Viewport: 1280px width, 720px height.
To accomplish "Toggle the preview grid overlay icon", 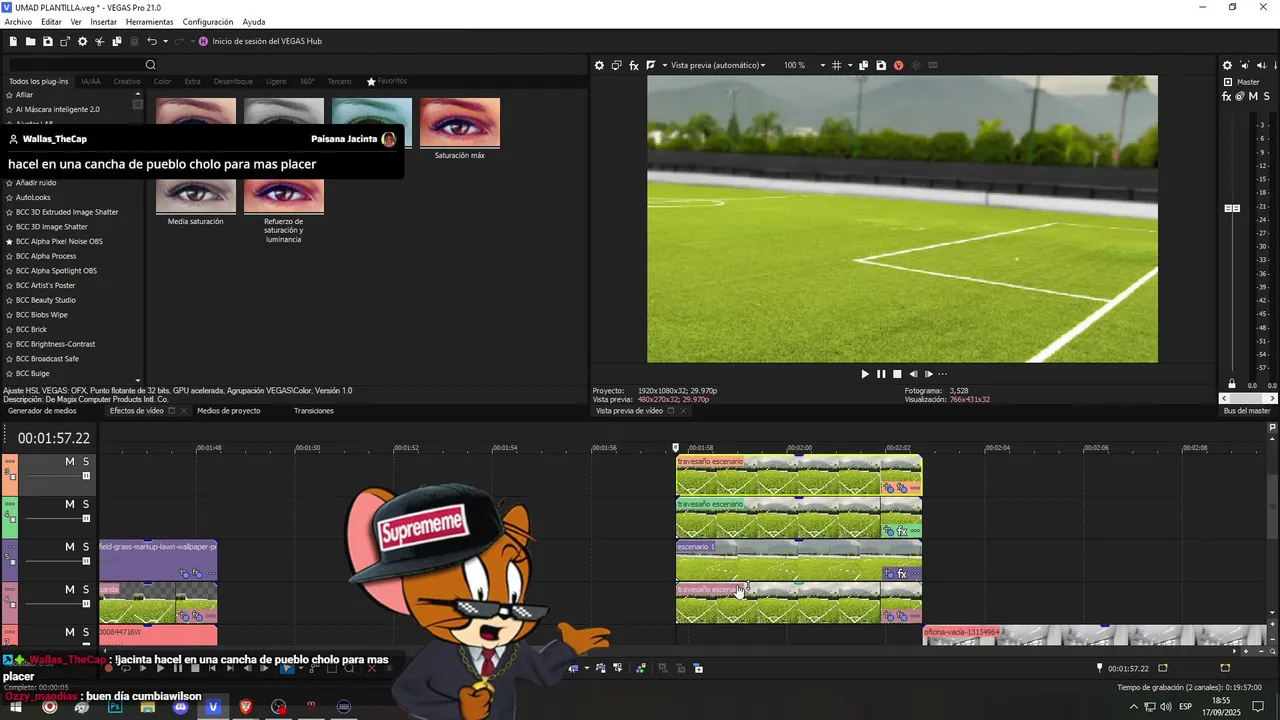I will point(837,65).
